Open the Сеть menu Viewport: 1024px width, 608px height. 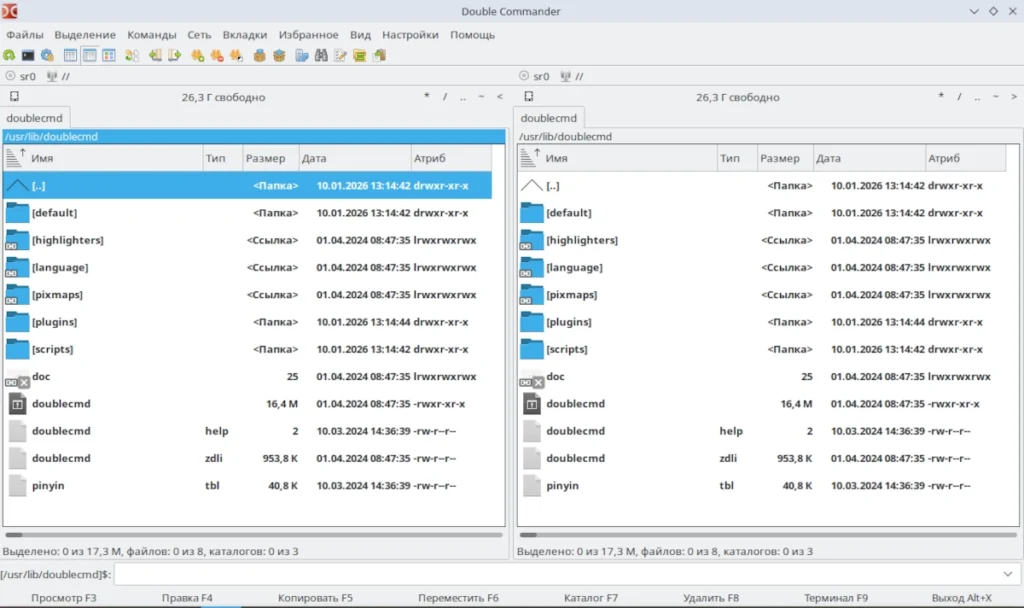(x=199, y=35)
